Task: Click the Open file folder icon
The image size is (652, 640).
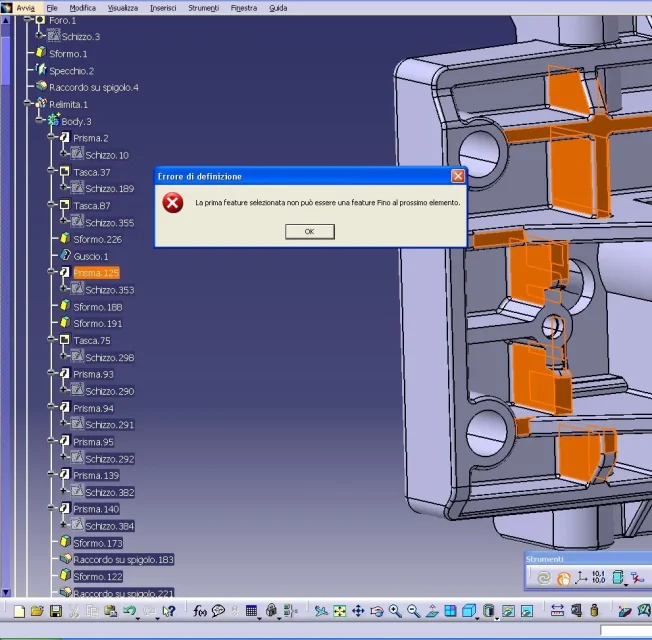Action: tap(37, 611)
